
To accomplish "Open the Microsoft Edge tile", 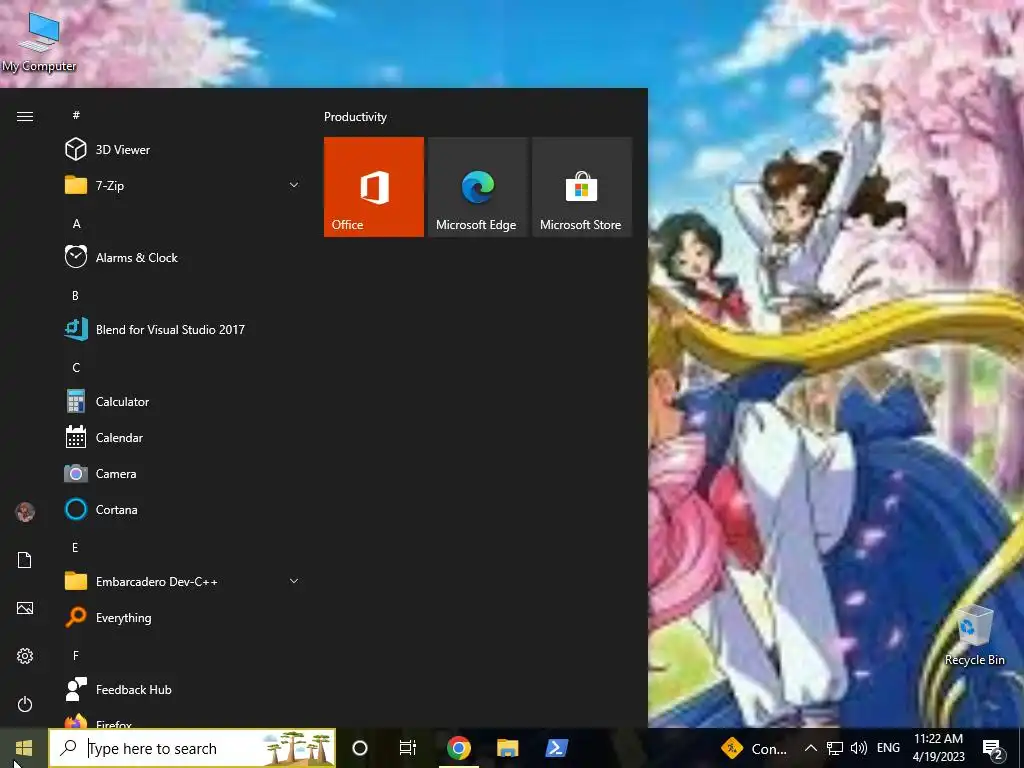I will click(x=477, y=187).
